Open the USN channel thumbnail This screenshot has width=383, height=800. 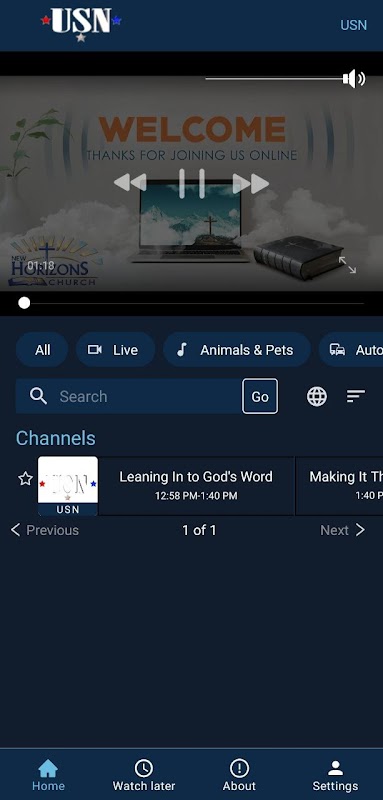coord(68,486)
